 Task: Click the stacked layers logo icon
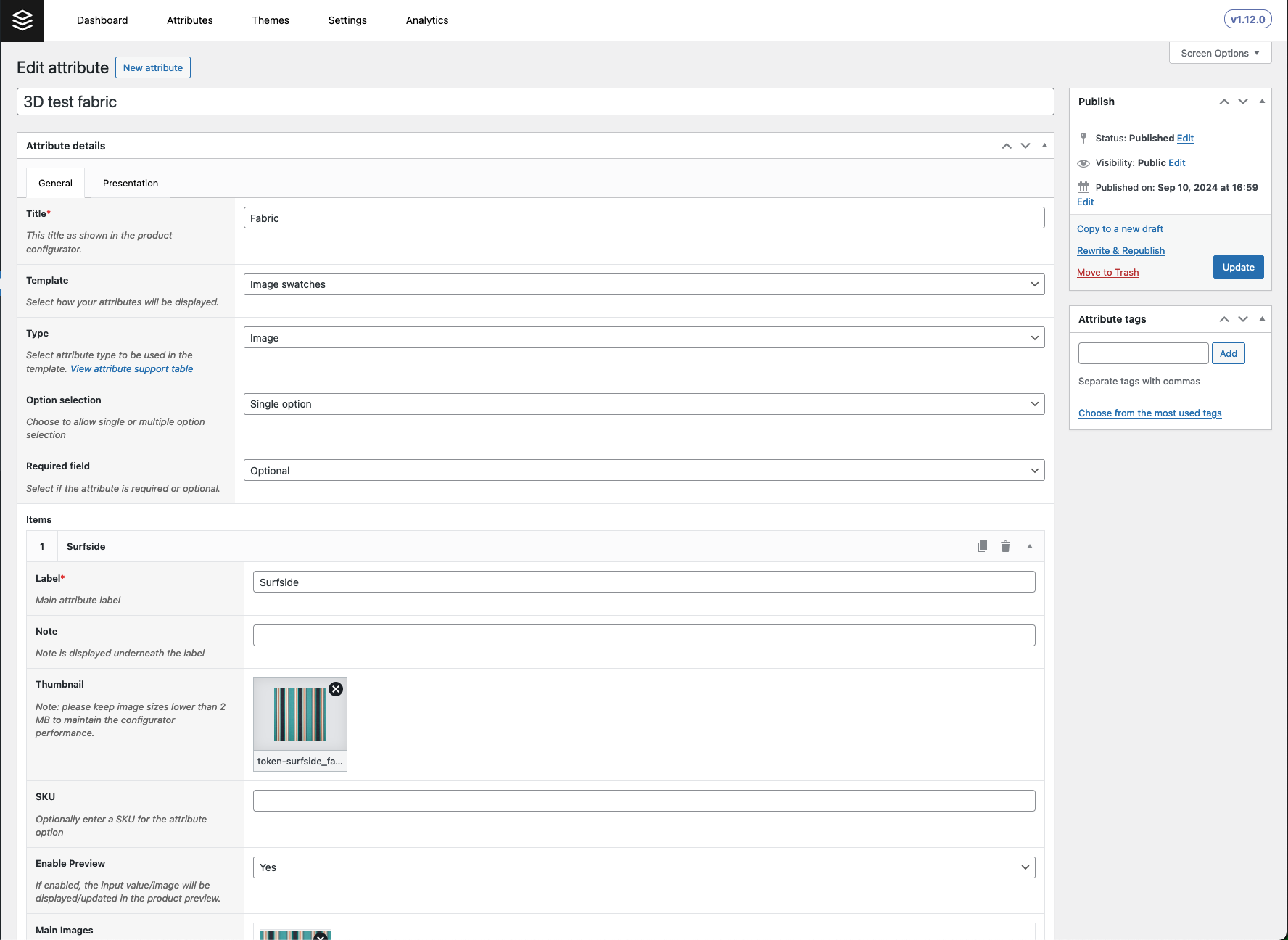(x=22, y=20)
